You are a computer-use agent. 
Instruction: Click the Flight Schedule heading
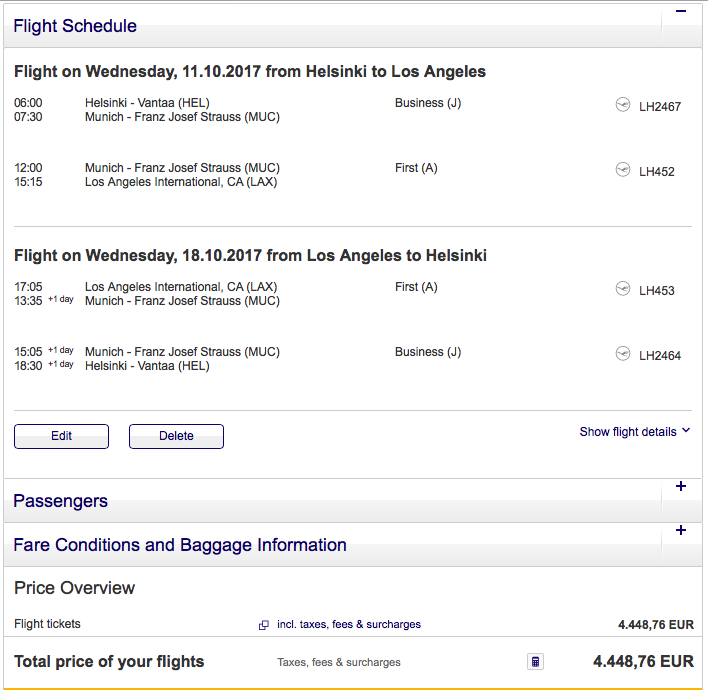(75, 26)
